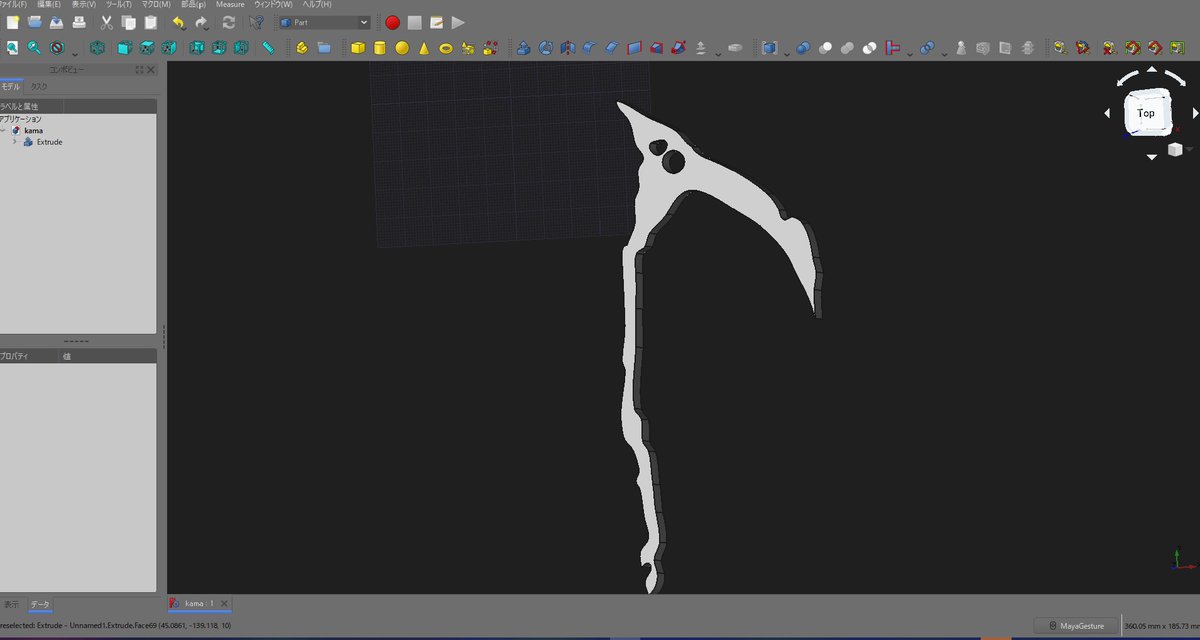This screenshot has height=640, width=1200.
Task: Select the Fillet tool icon
Action: 589,47
